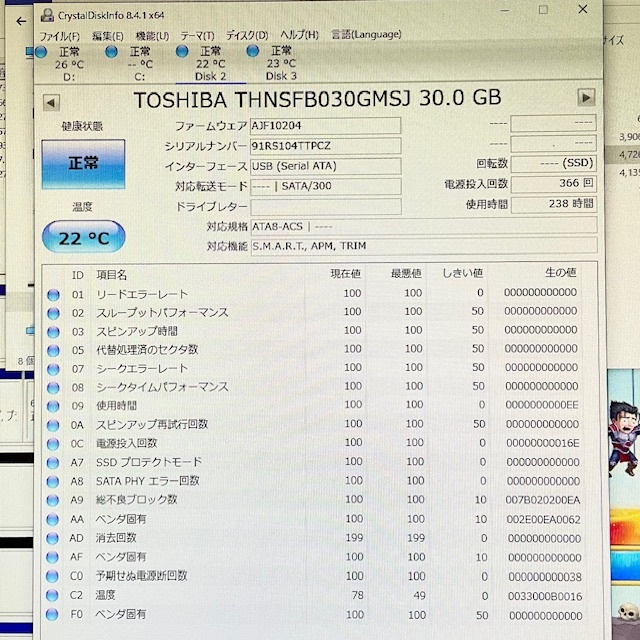
Task: Click status icon for A9 総不良ブロック数
Action: (53, 500)
